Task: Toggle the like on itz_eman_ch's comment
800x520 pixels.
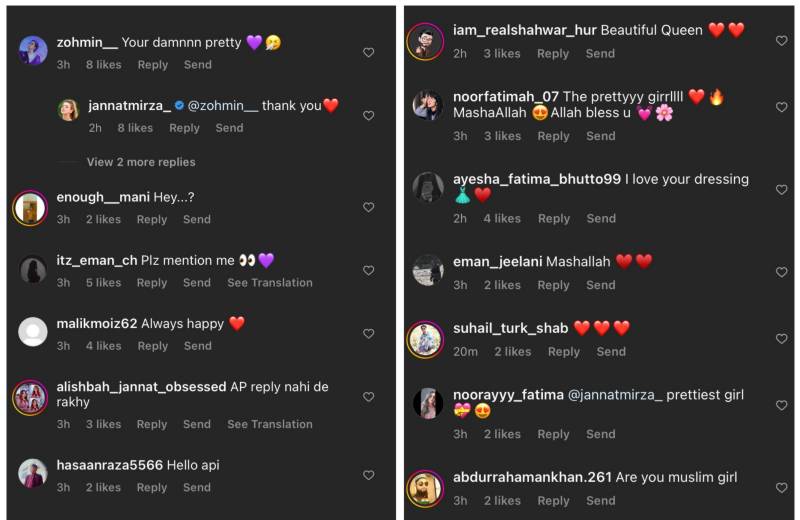Action: click(368, 270)
